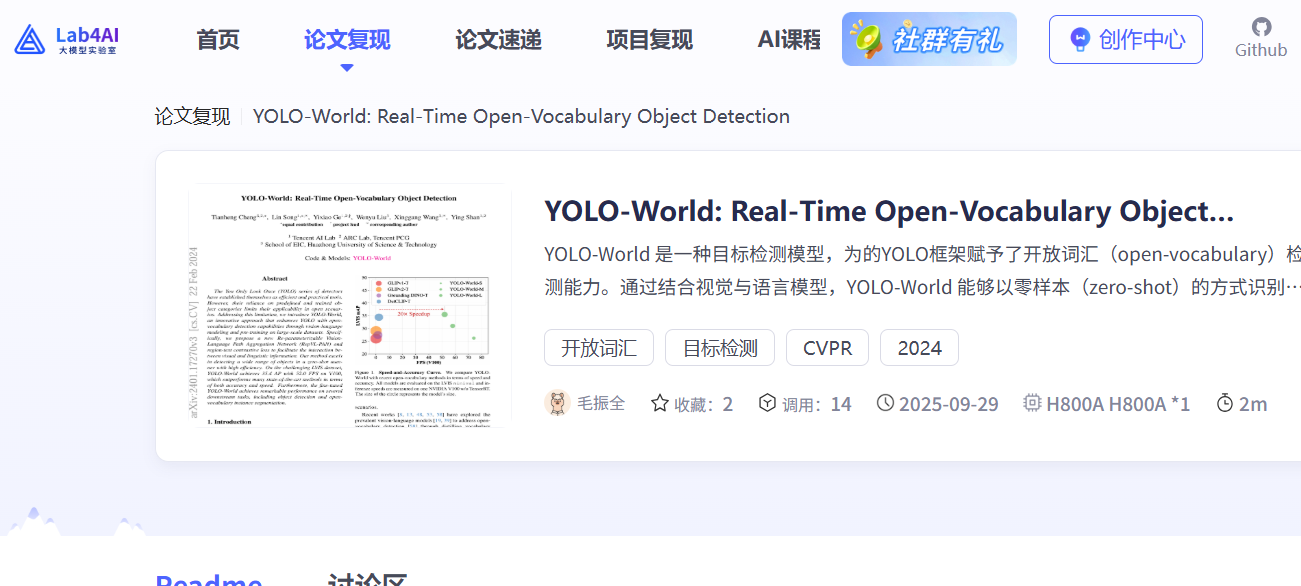The width and height of the screenshot is (1301, 586).
Task: Open the 首页 navigation tab
Action: [x=218, y=40]
